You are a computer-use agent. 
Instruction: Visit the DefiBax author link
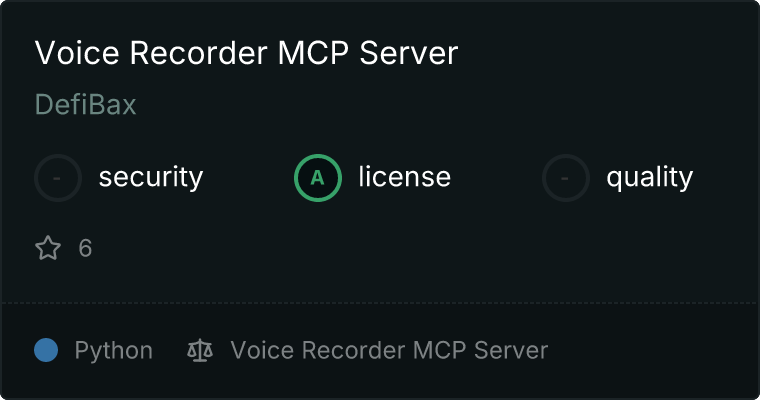pyautogui.click(x=85, y=105)
